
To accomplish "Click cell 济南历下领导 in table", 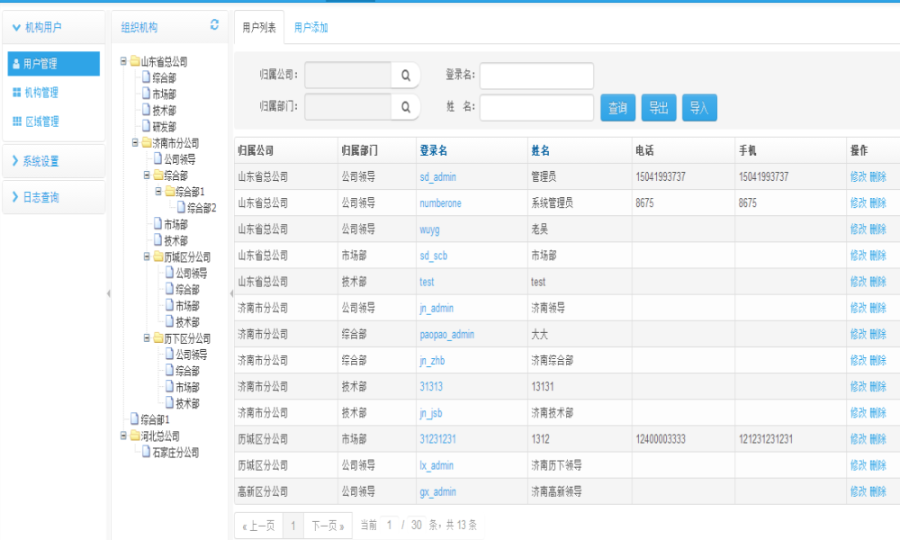I will coord(556,465).
